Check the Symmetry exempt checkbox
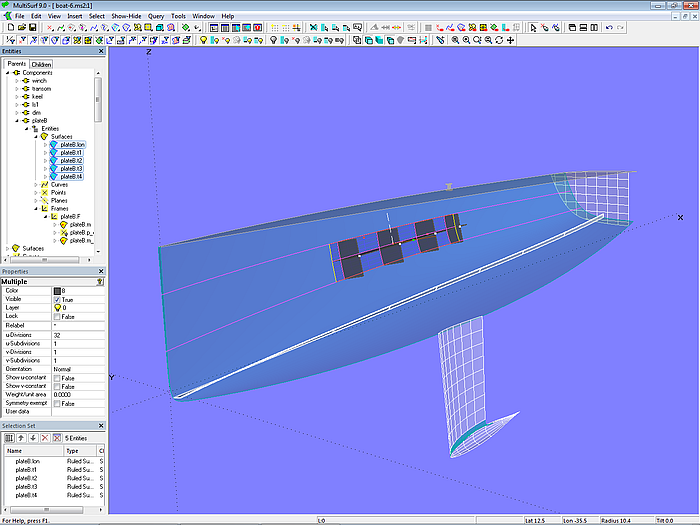This screenshot has width=700, height=525. point(57,403)
